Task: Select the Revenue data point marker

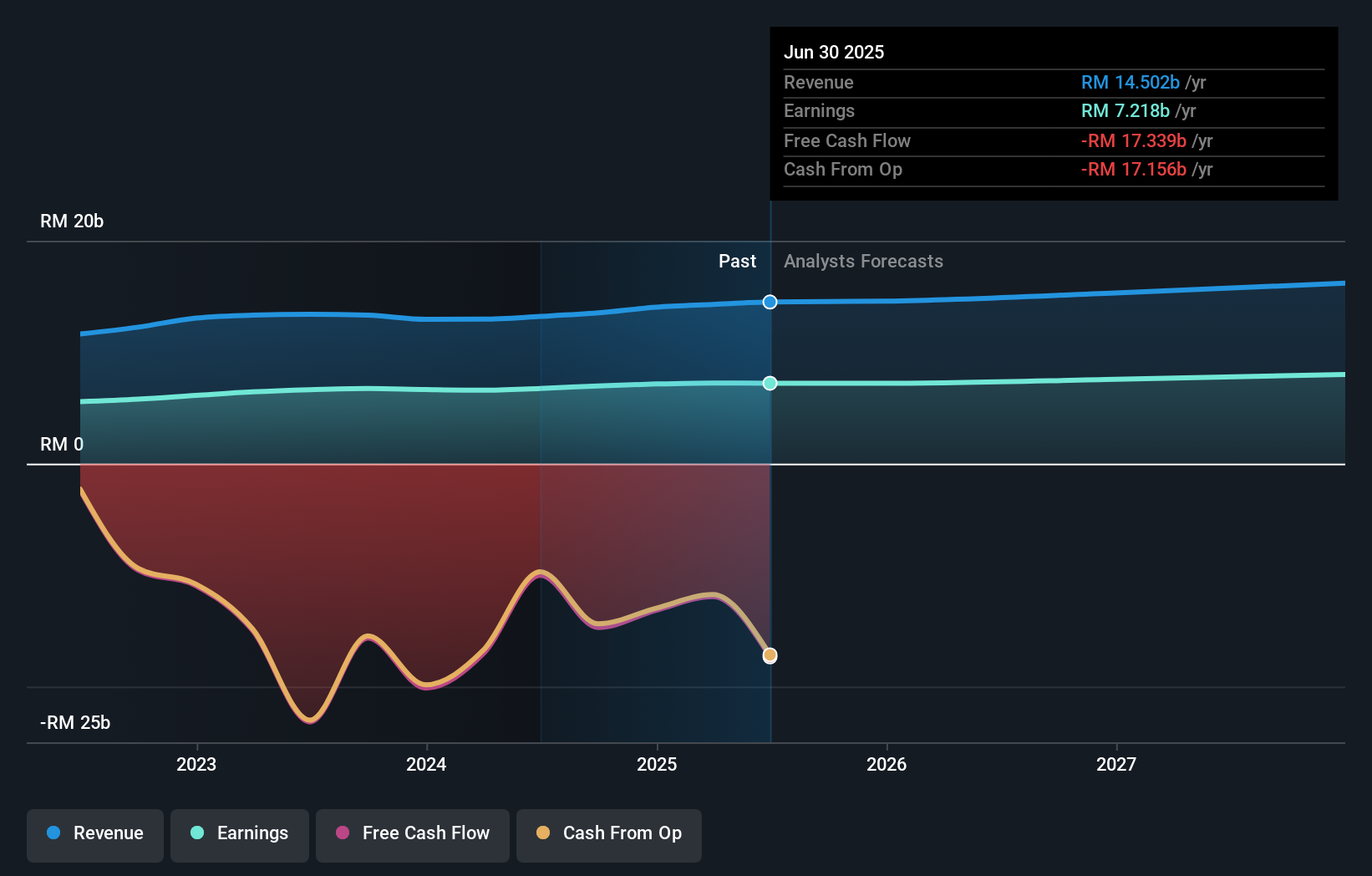Action: 770,302
